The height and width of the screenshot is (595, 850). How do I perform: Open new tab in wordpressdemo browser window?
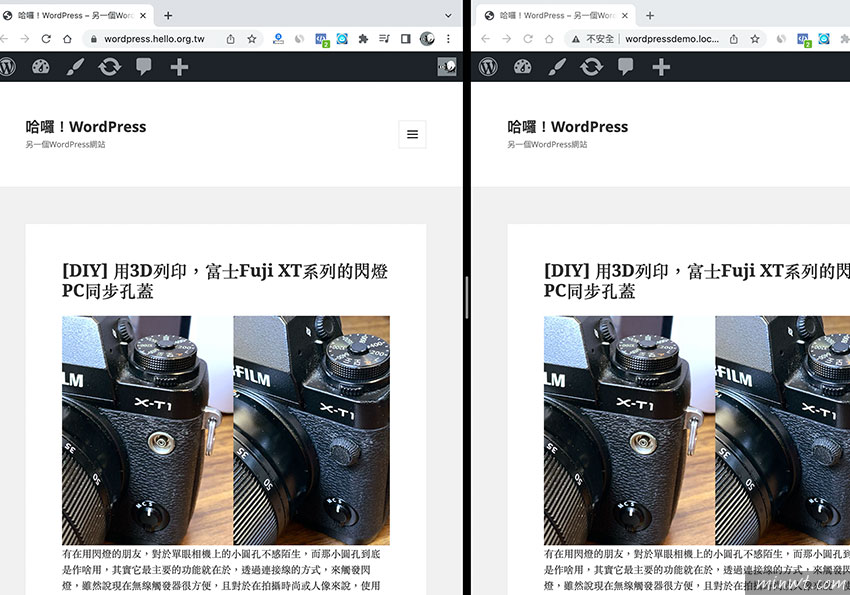tap(650, 16)
